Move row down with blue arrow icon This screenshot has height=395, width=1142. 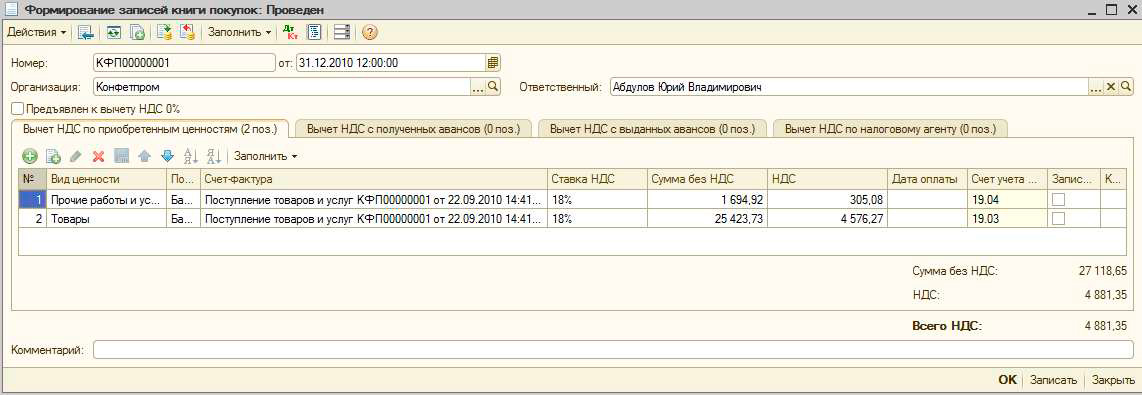(167, 156)
